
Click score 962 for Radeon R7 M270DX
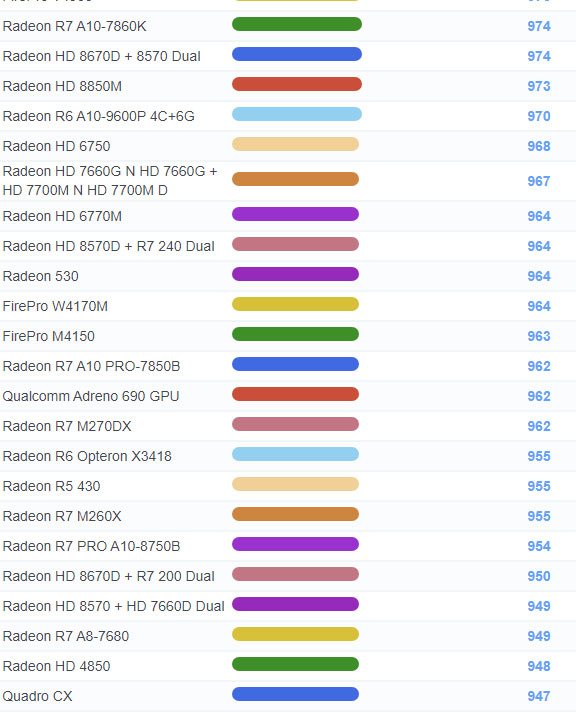[x=539, y=427]
